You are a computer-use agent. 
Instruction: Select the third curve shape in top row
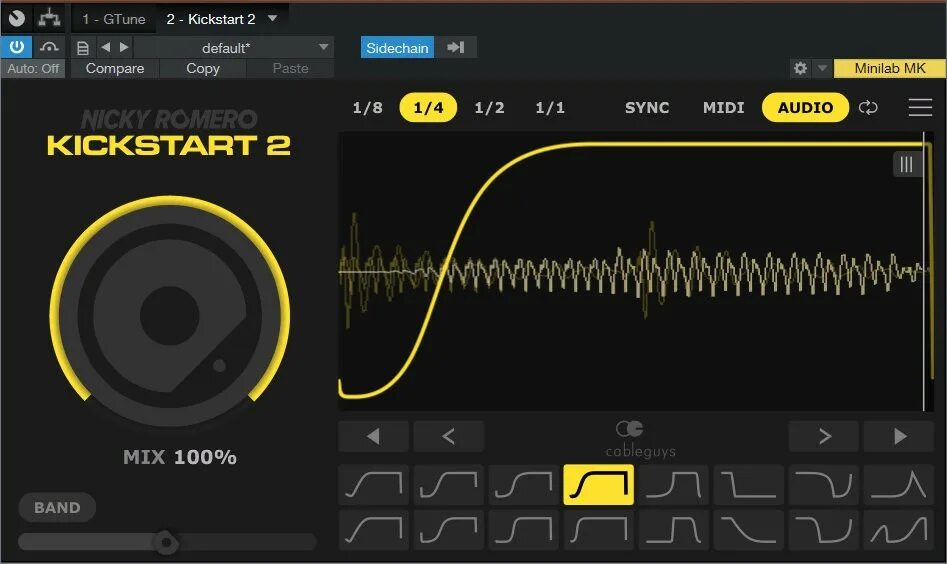(x=523, y=485)
